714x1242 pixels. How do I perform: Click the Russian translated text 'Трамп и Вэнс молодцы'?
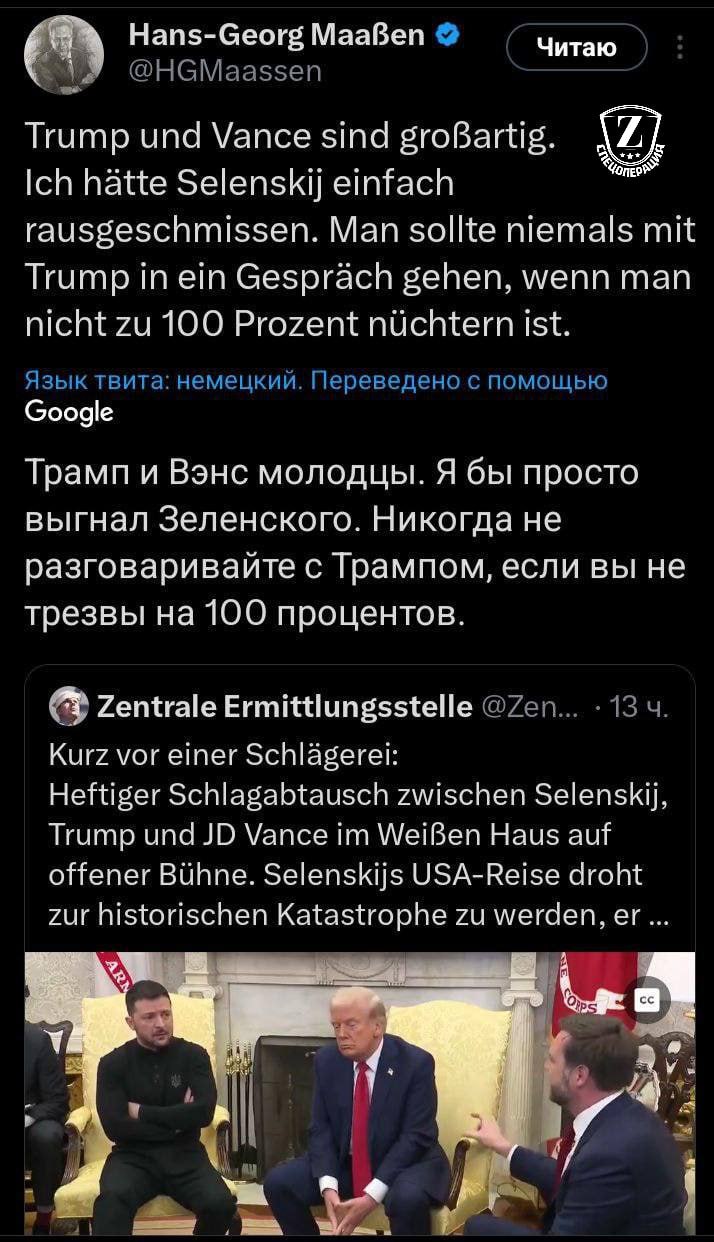click(330, 472)
